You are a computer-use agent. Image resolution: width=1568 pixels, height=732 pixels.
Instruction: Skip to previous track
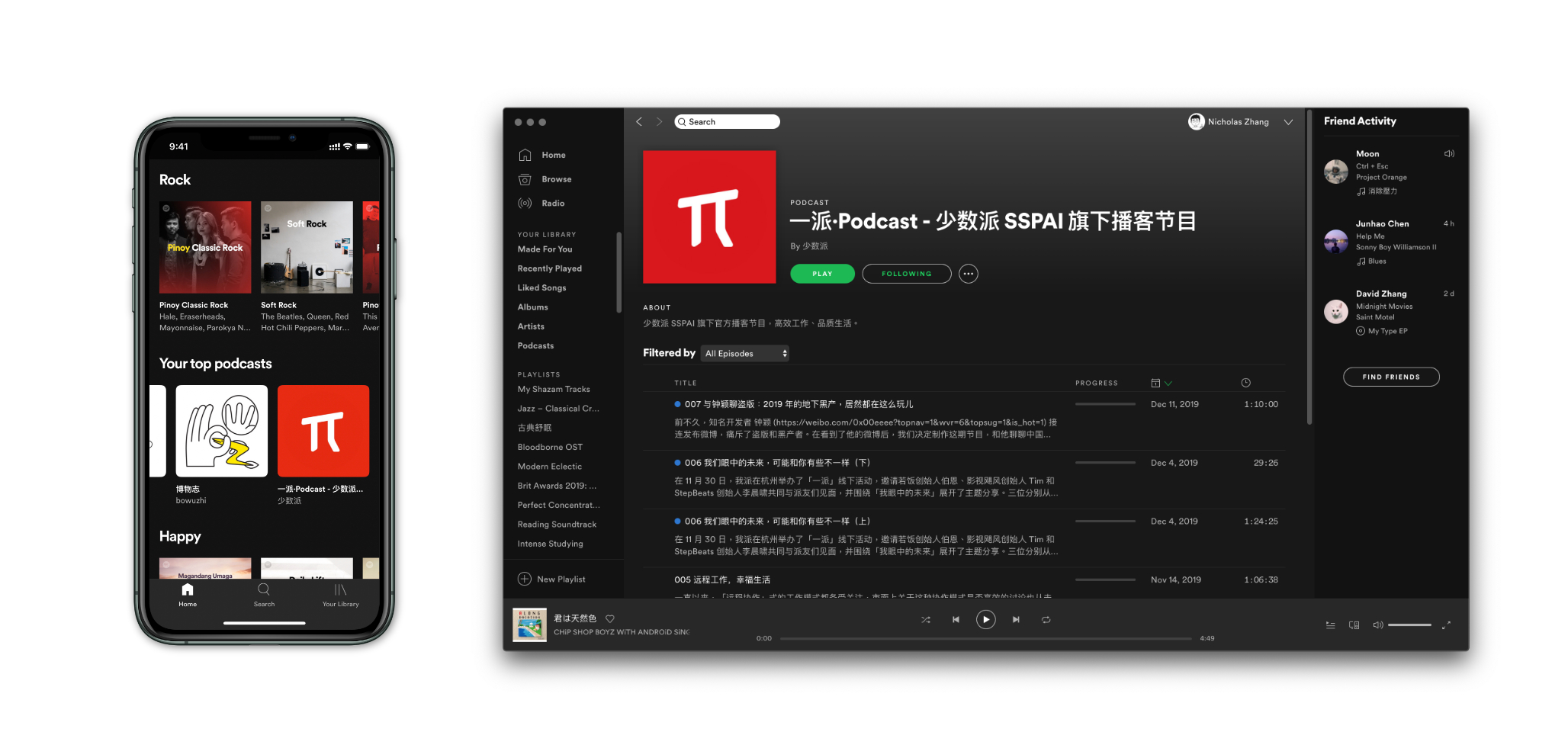956,620
